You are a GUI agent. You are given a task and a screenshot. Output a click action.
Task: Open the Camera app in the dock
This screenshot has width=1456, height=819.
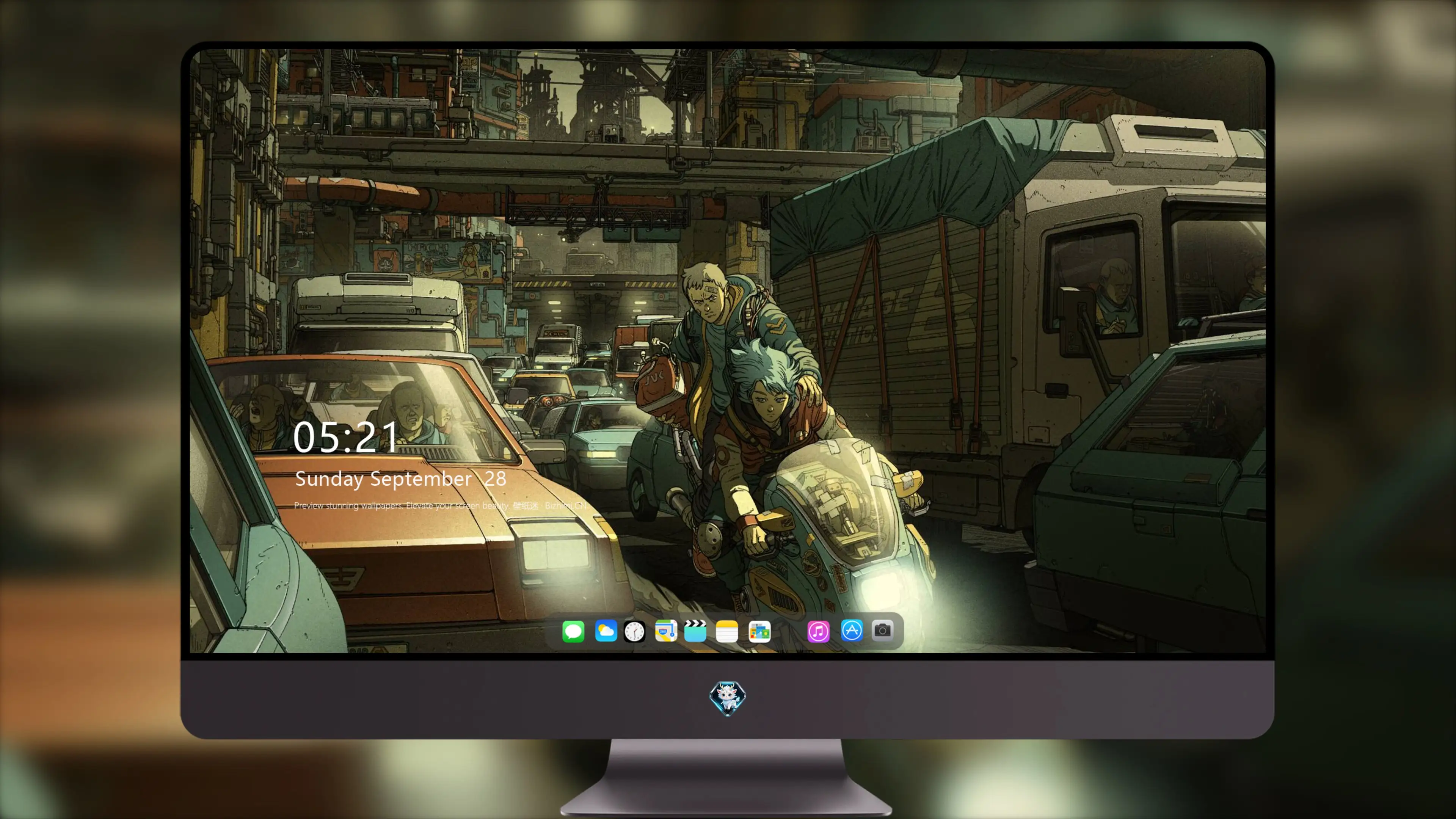882,630
